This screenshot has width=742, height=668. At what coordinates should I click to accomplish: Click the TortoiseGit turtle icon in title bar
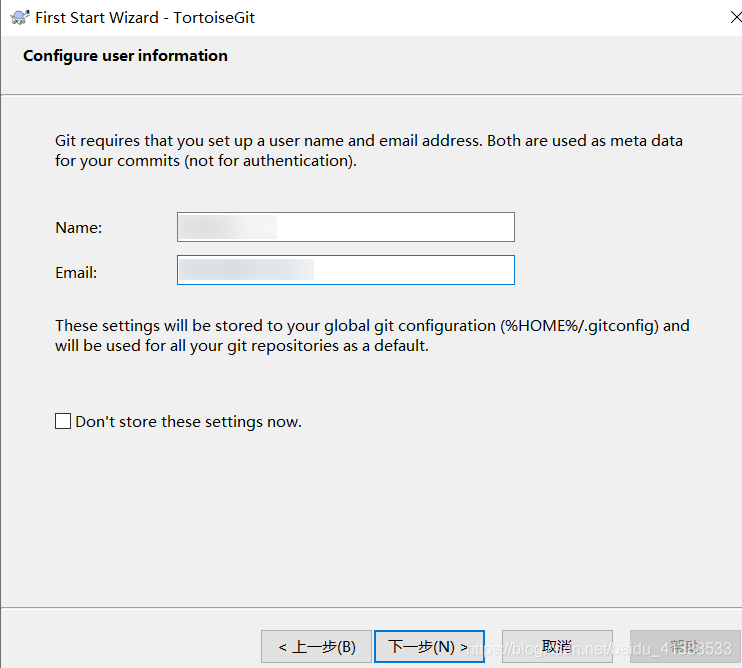point(19,18)
